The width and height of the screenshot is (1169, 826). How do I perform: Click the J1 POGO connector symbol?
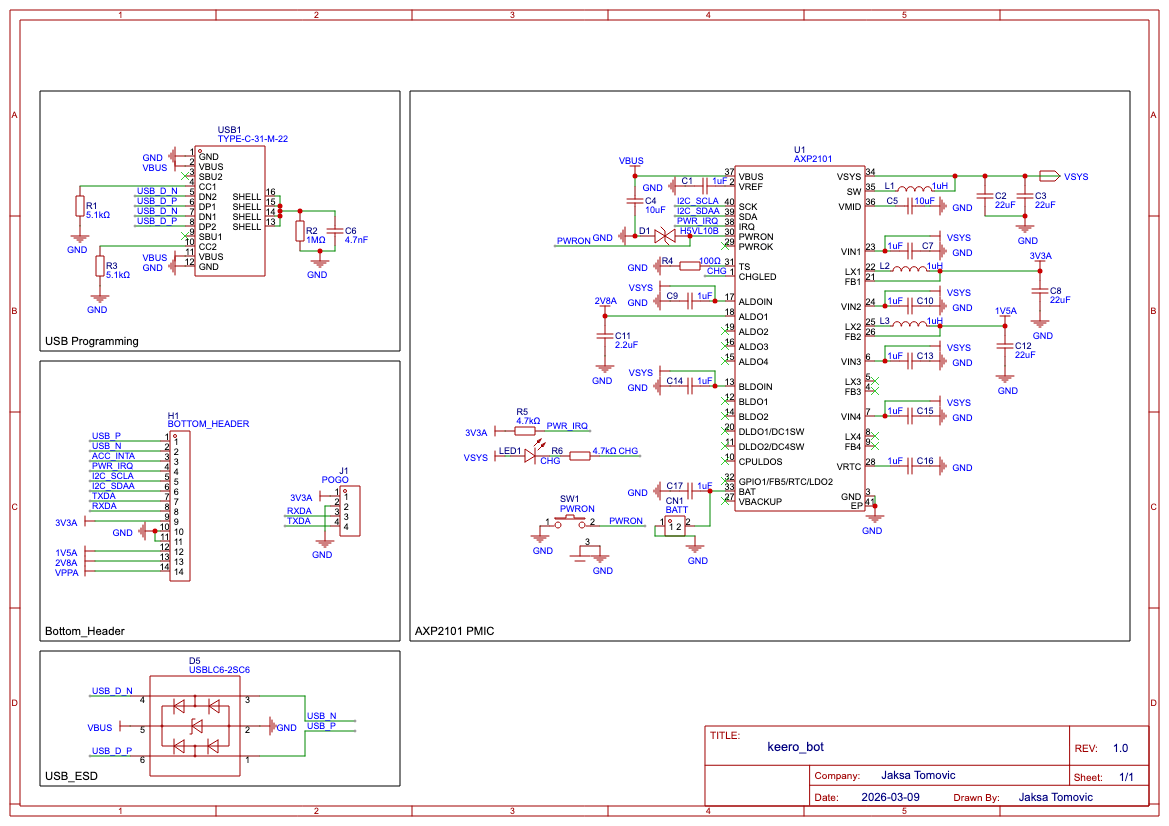349,513
